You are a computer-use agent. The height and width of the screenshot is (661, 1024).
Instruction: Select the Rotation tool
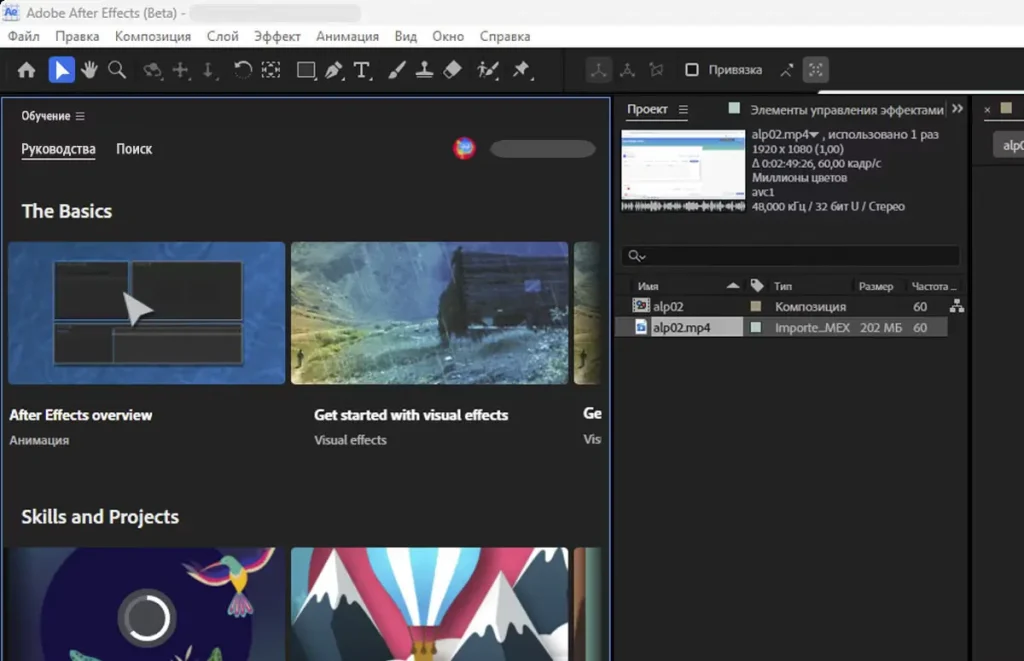tap(242, 70)
